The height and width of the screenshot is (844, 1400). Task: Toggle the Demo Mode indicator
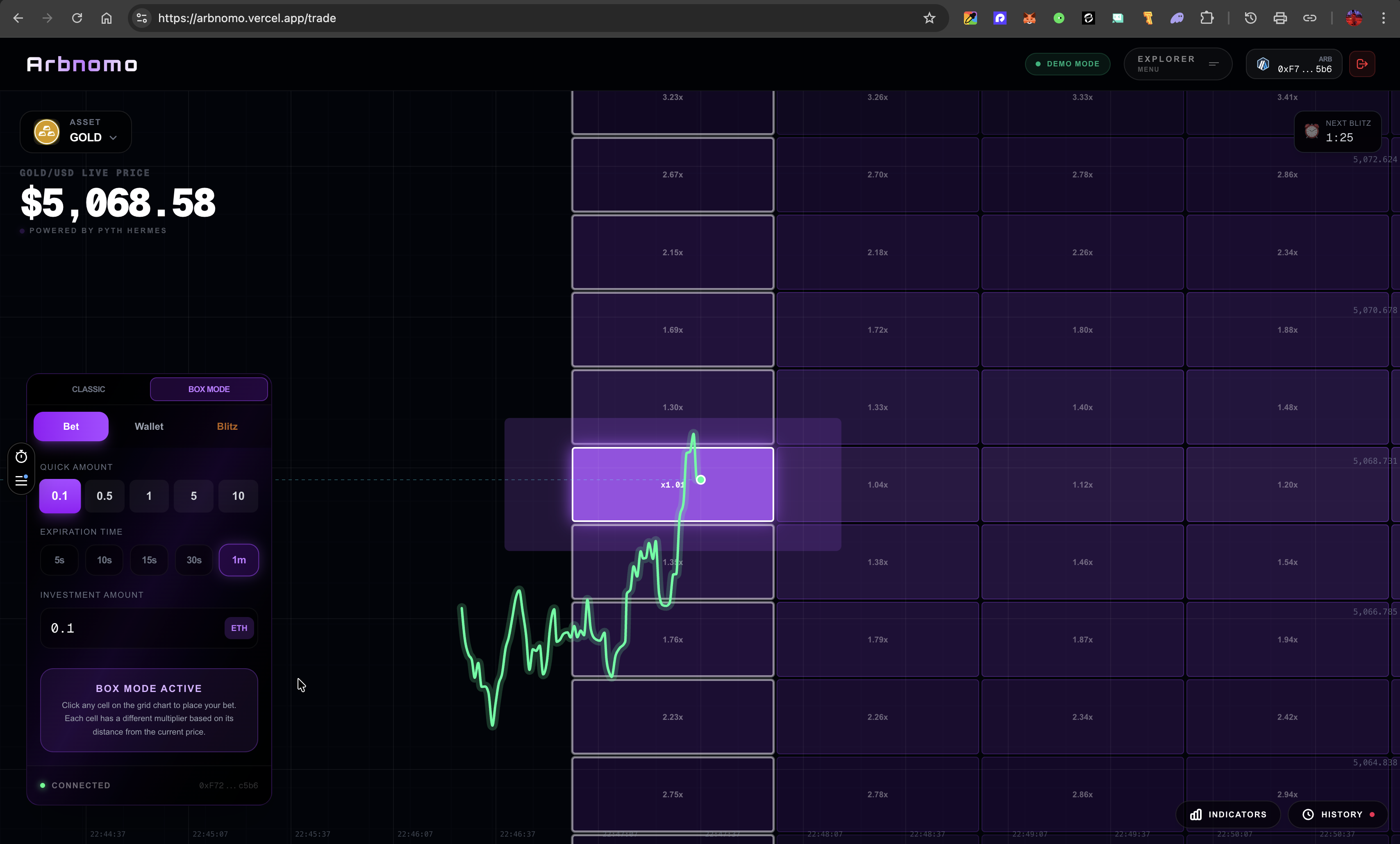pos(1067,64)
